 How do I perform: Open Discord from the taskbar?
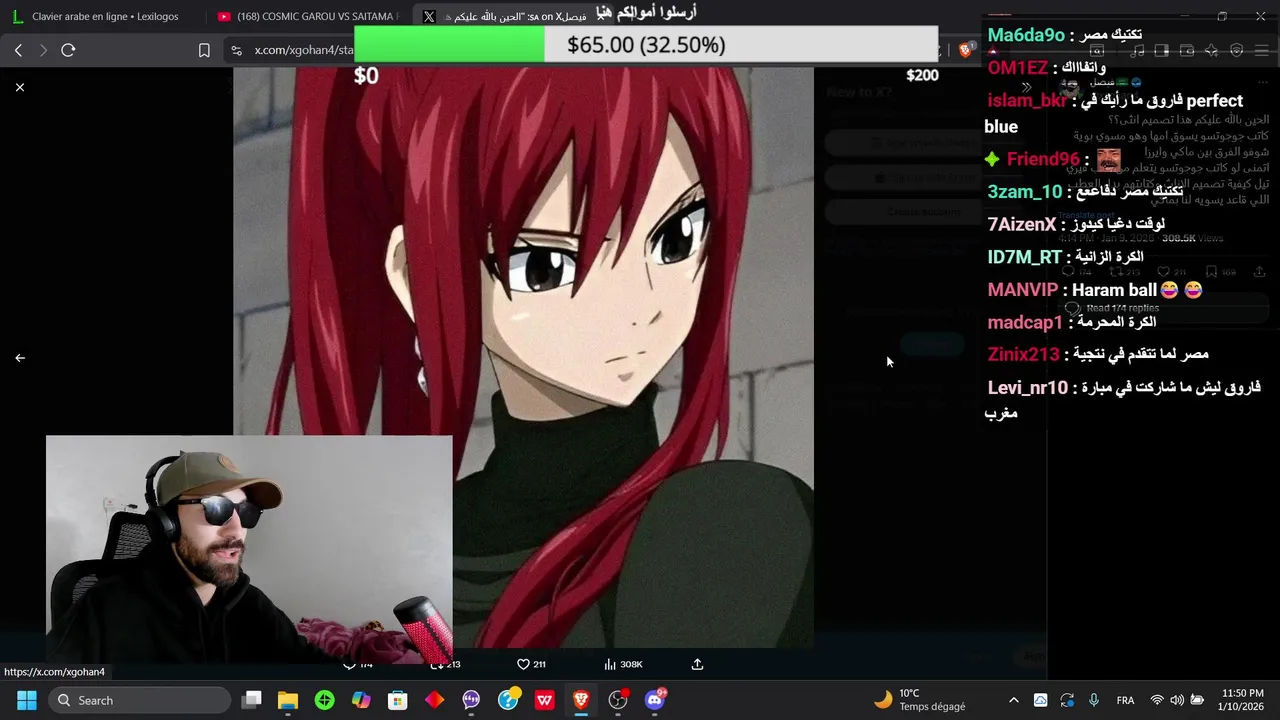click(x=655, y=700)
